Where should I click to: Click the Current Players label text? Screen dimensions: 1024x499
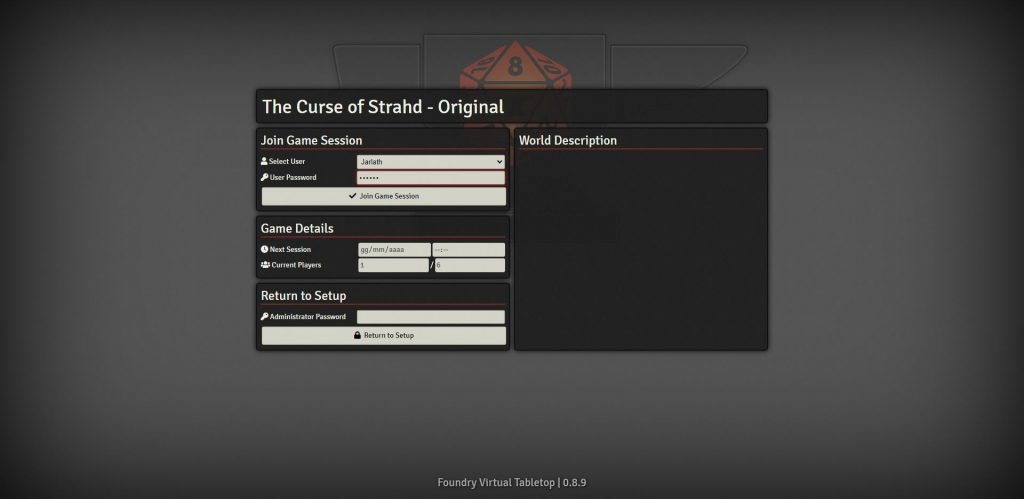click(x=296, y=265)
